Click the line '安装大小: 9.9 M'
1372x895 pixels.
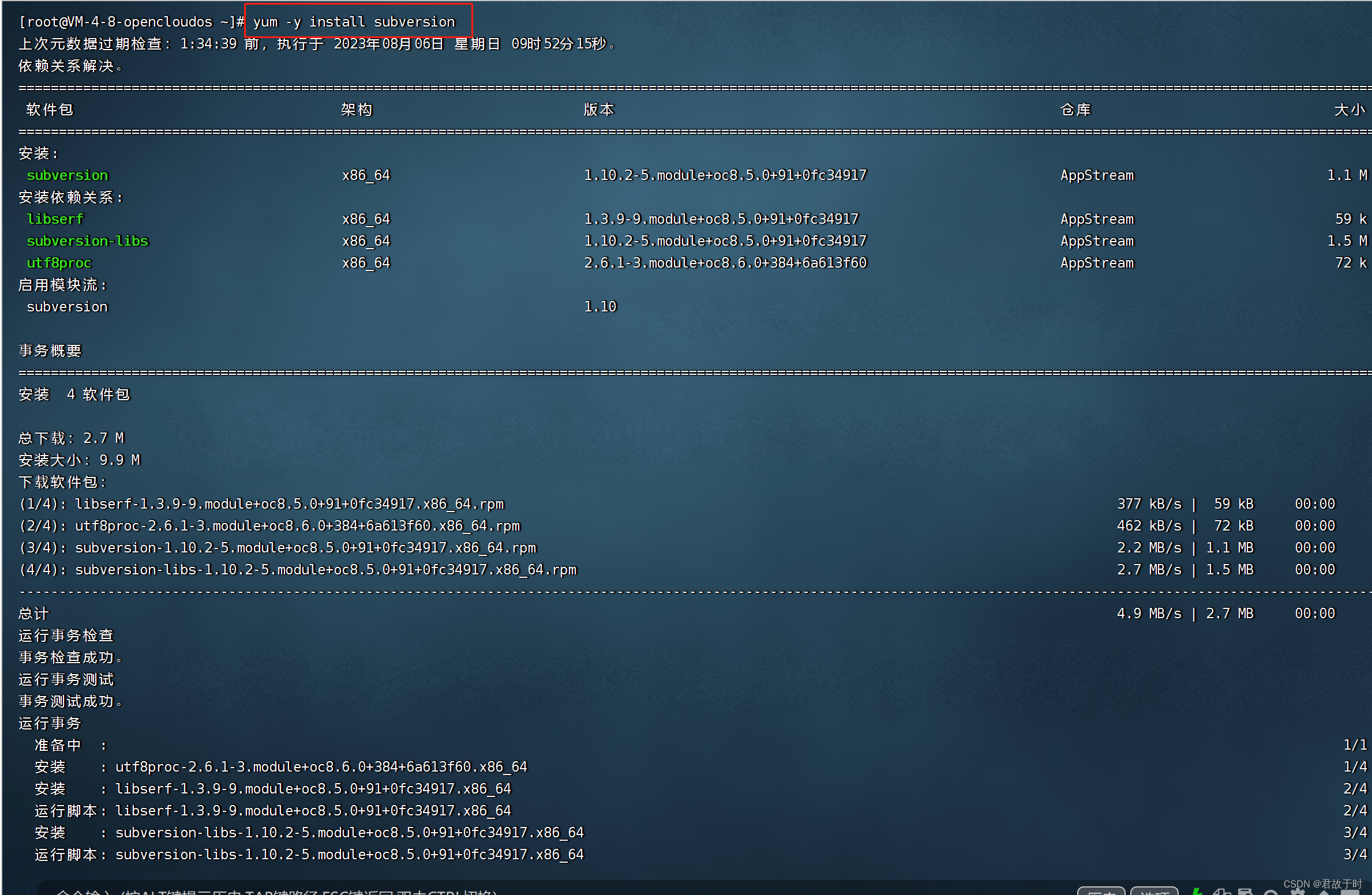[x=80, y=460]
